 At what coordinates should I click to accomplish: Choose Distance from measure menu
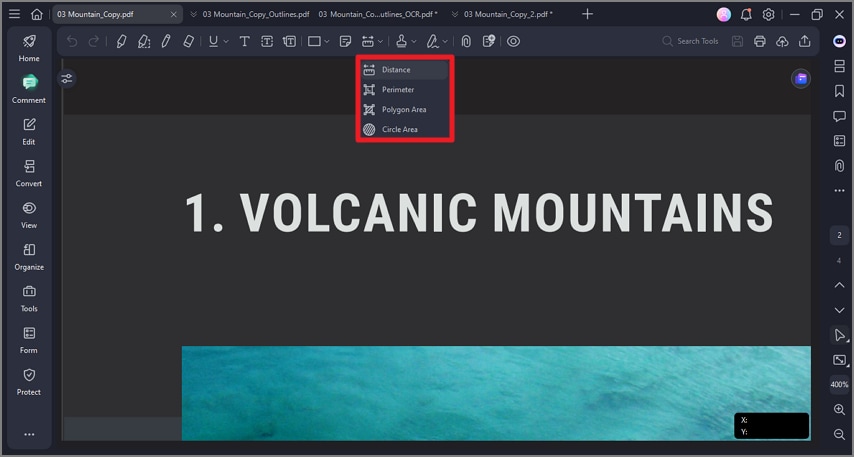pos(405,70)
